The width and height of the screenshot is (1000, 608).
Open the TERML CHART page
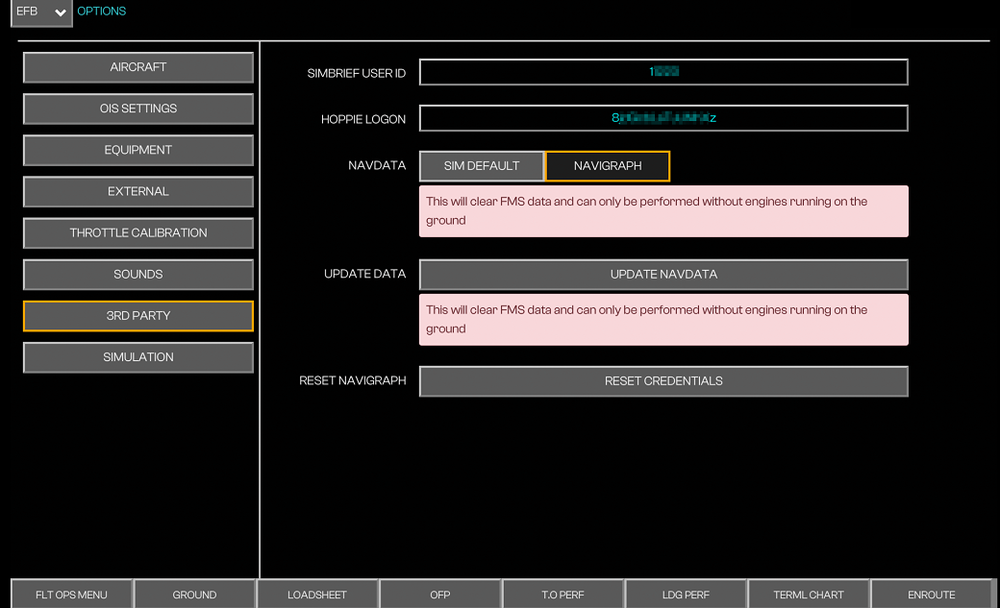point(808,594)
